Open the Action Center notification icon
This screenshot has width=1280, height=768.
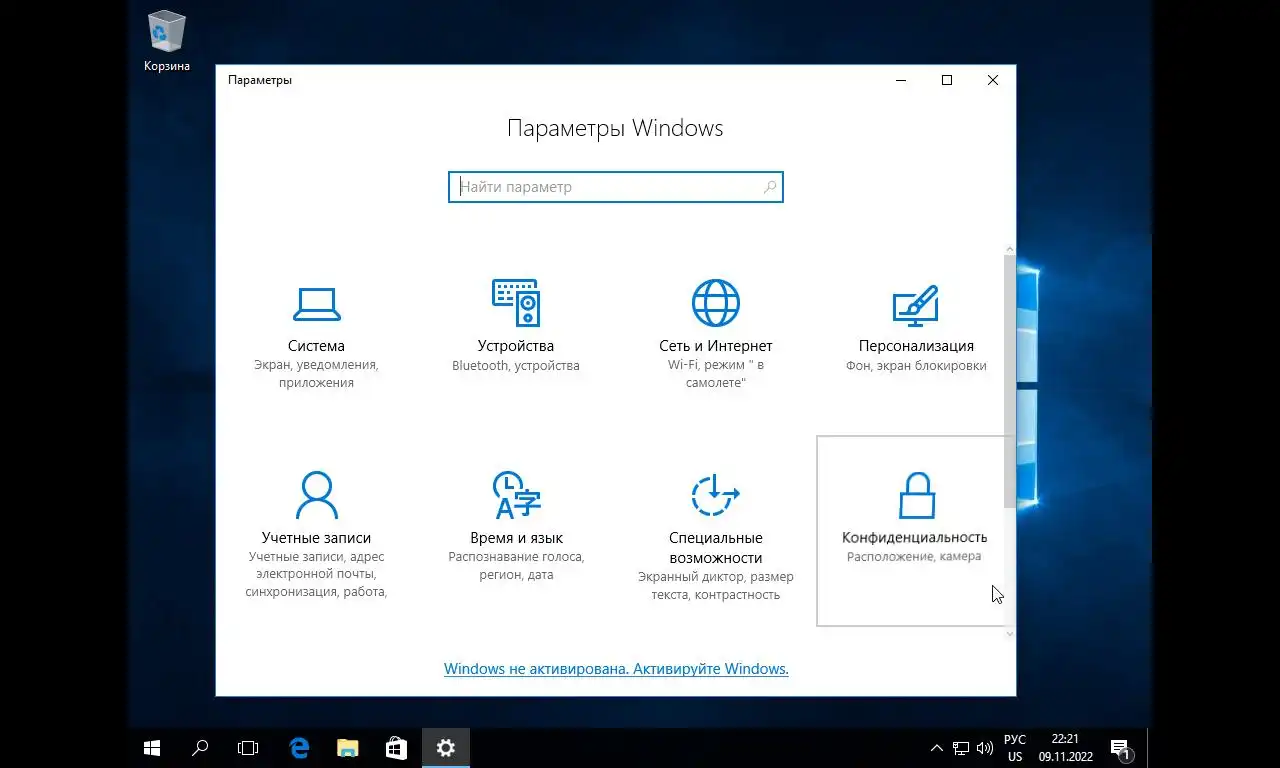click(1120, 748)
